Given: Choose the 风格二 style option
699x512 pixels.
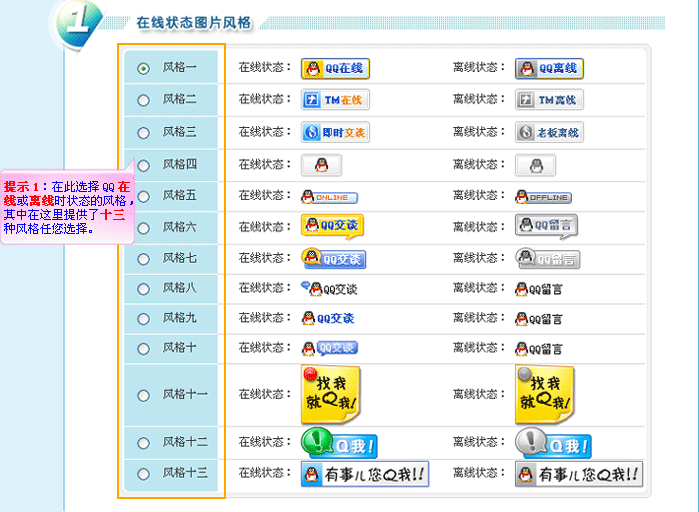Looking at the screenshot, I should coord(143,100).
